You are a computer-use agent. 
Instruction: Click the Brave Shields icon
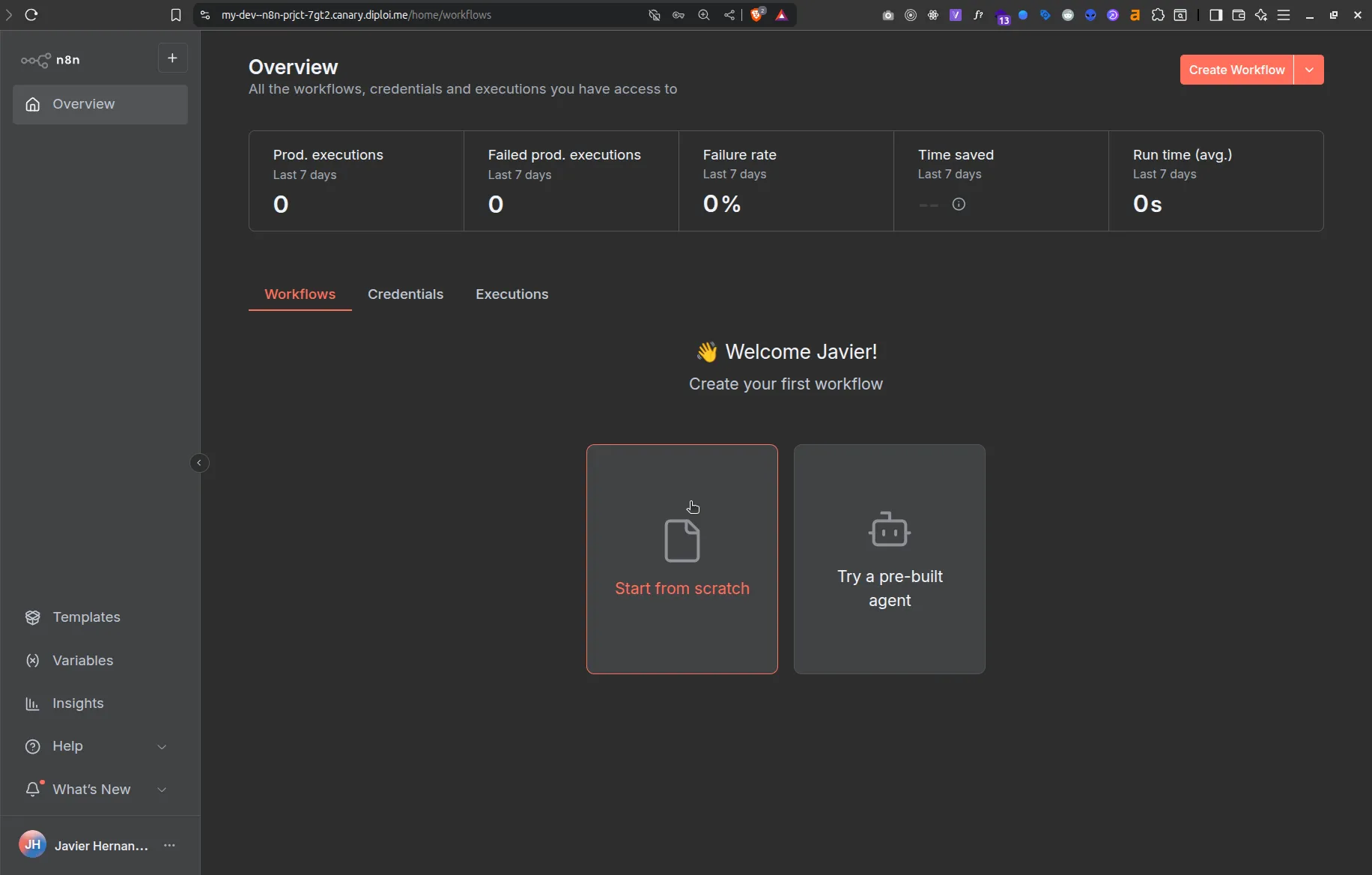tap(757, 15)
